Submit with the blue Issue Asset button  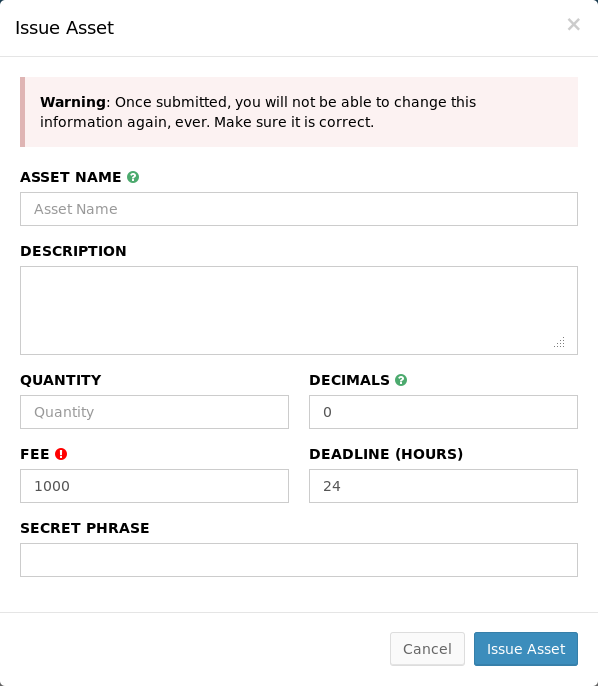point(526,649)
